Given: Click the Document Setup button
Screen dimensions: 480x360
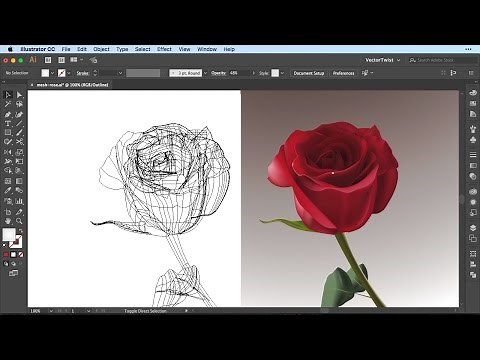Looking at the screenshot, I should pos(309,73).
